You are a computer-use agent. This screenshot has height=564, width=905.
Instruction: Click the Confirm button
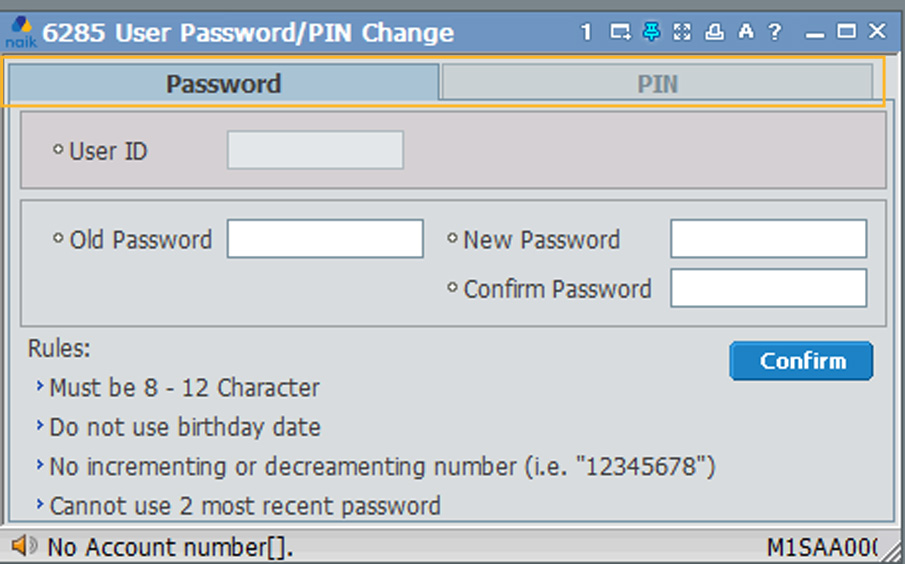click(801, 361)
